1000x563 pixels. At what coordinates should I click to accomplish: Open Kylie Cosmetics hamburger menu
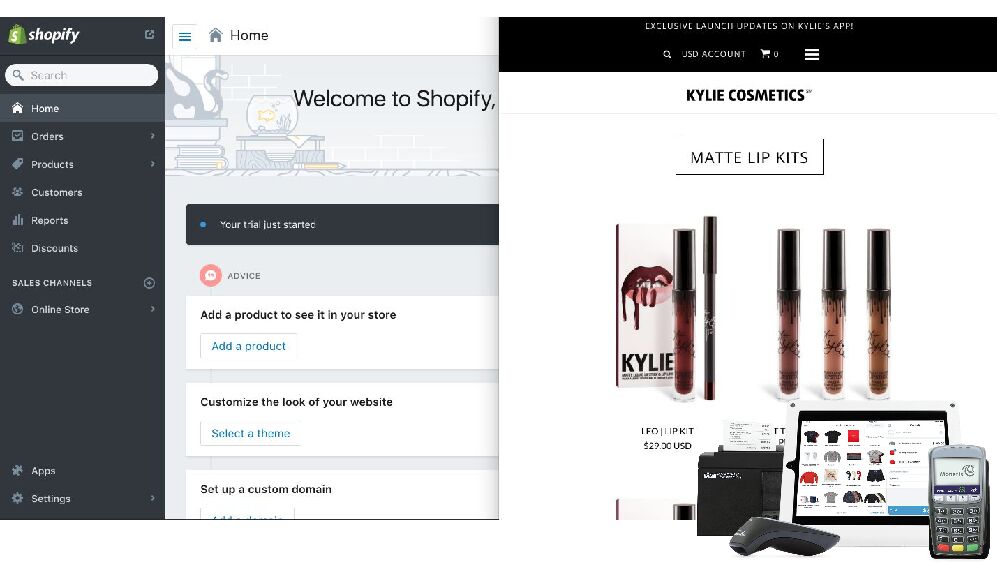[x=812, y=54]
